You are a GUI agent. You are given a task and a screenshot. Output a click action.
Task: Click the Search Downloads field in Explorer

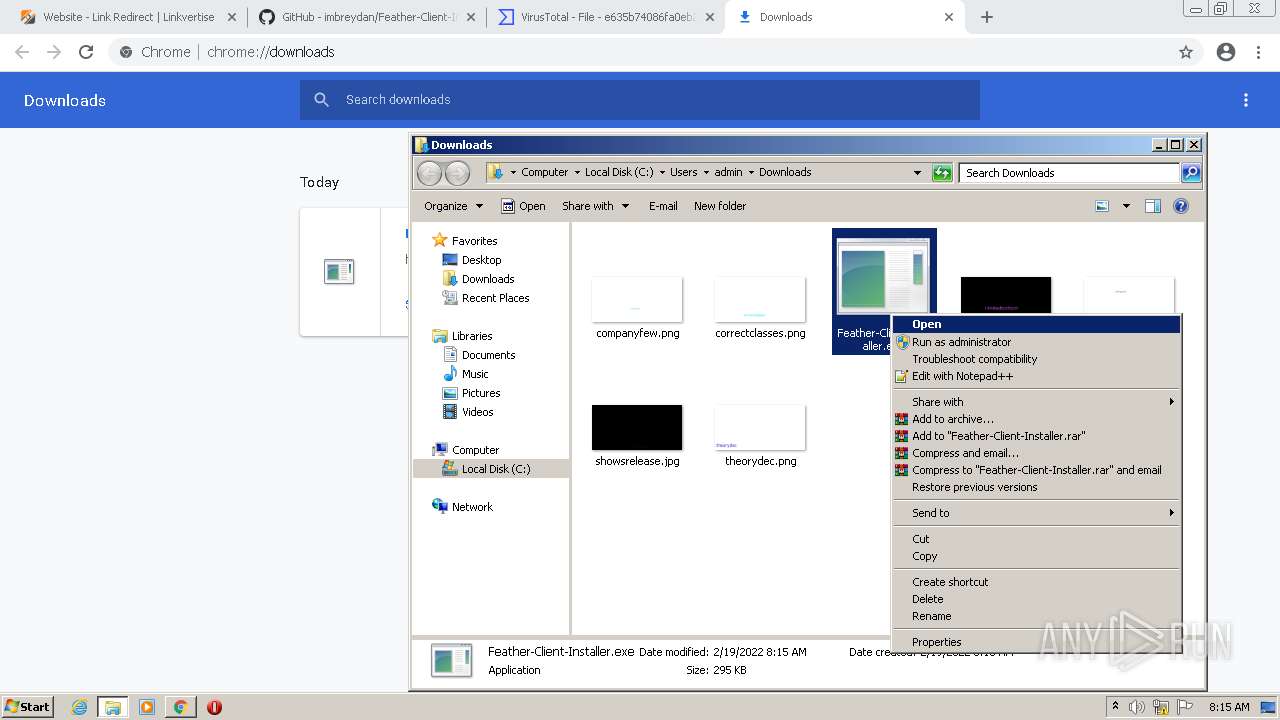pyautogui.click(x=1068, y=173)
